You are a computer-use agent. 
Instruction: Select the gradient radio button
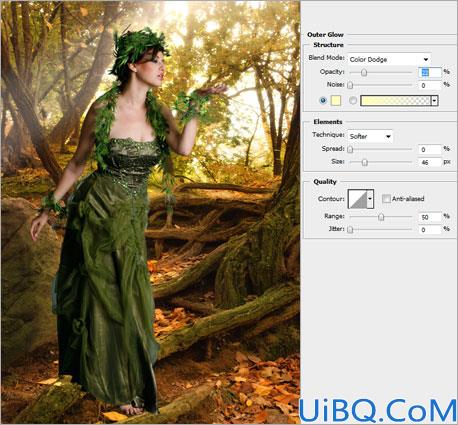[353, 100]
